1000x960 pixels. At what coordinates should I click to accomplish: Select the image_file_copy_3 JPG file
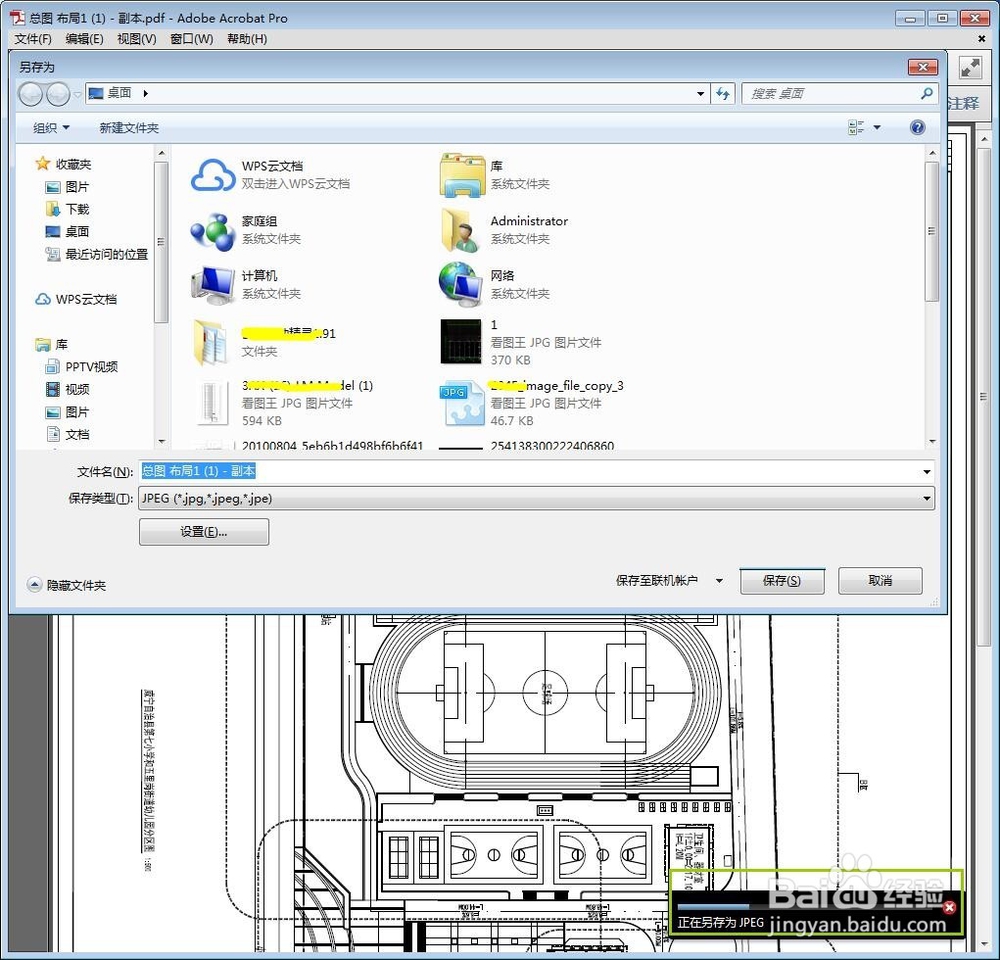tap(531, 402)
